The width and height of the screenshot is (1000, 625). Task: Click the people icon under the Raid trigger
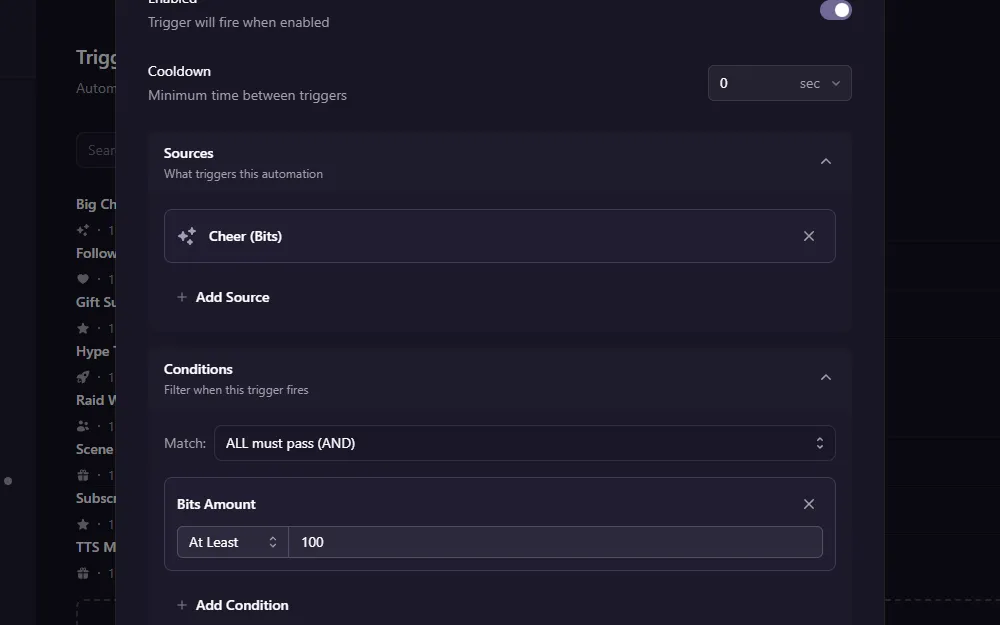pos(83,426)
